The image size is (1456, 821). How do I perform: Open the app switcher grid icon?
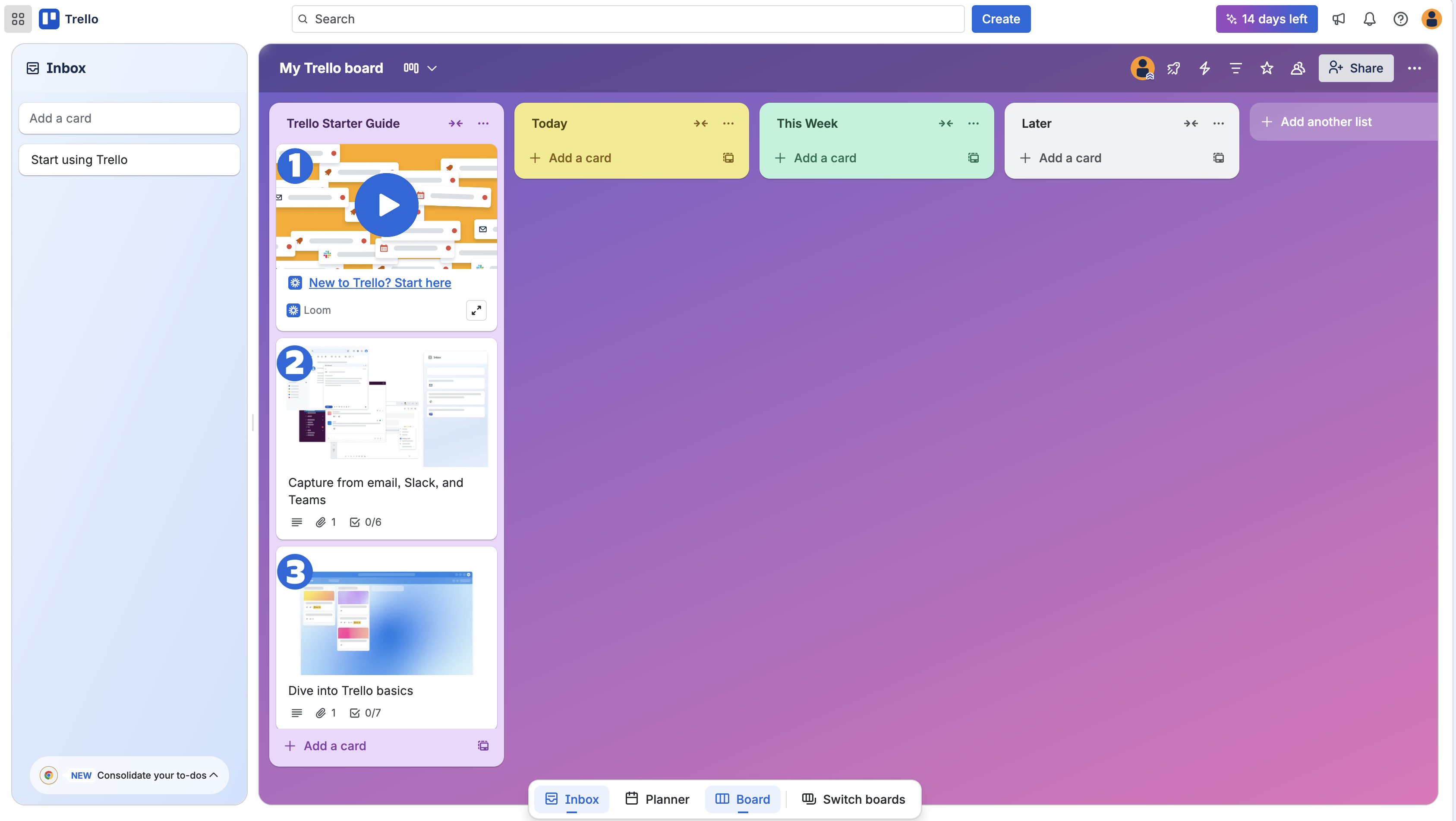(18, 19)
